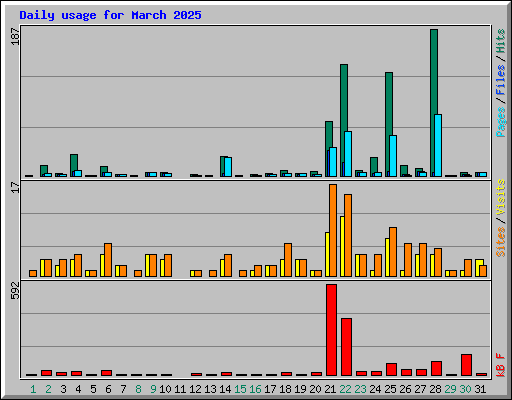Click the yellow "Visits" legend label

point(501,198)
